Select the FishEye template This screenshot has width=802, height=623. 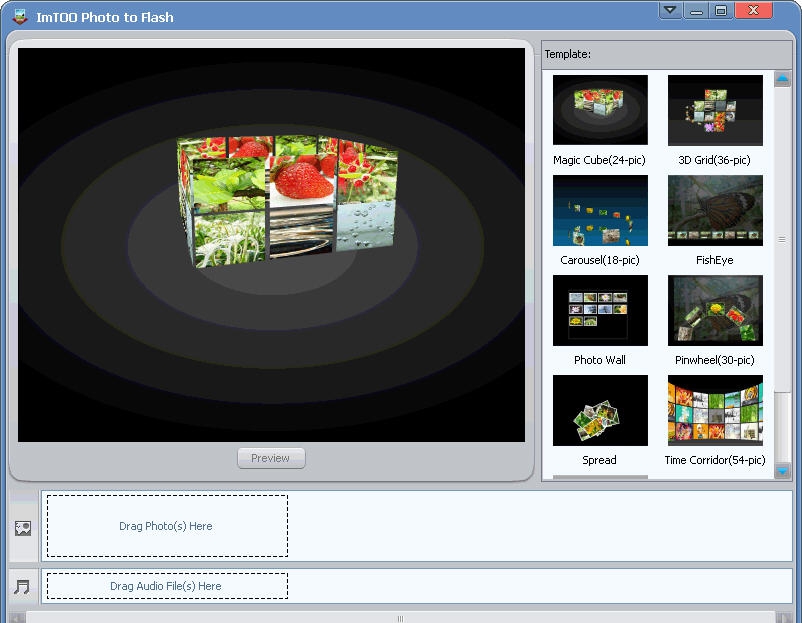click(714, 210)
